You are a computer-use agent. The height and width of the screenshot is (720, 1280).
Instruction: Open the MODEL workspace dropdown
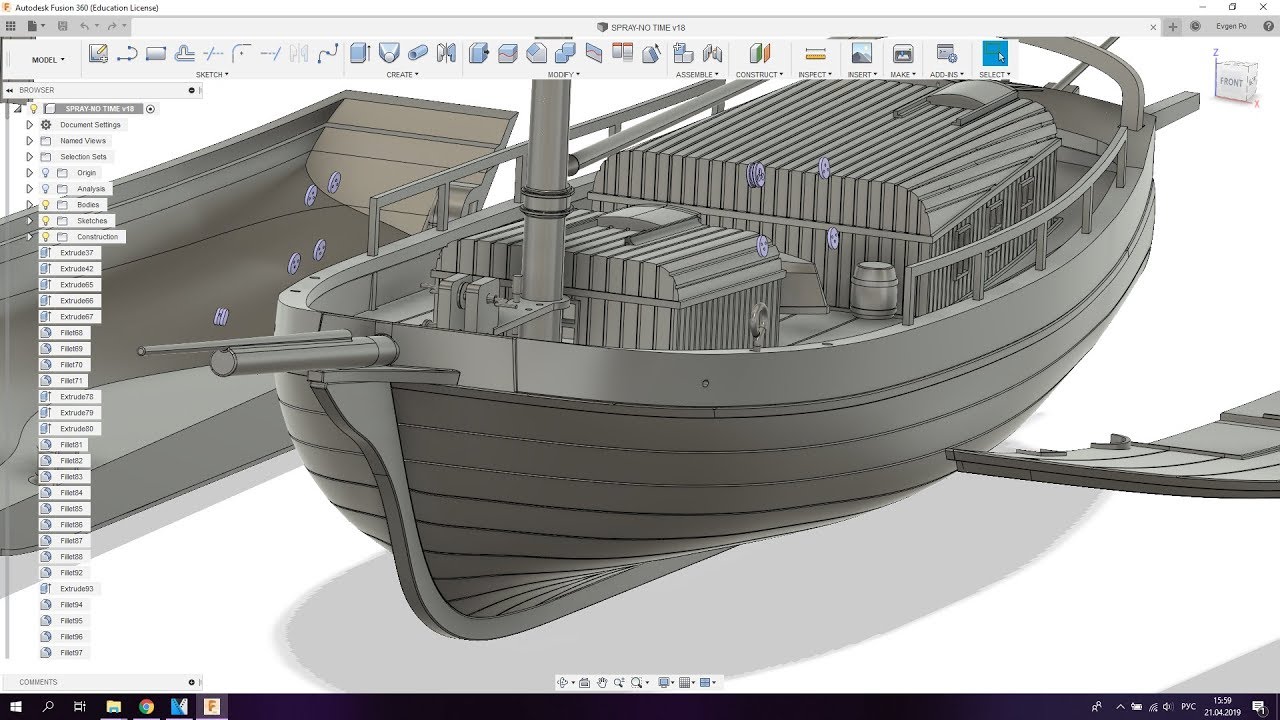pos(47,60)
